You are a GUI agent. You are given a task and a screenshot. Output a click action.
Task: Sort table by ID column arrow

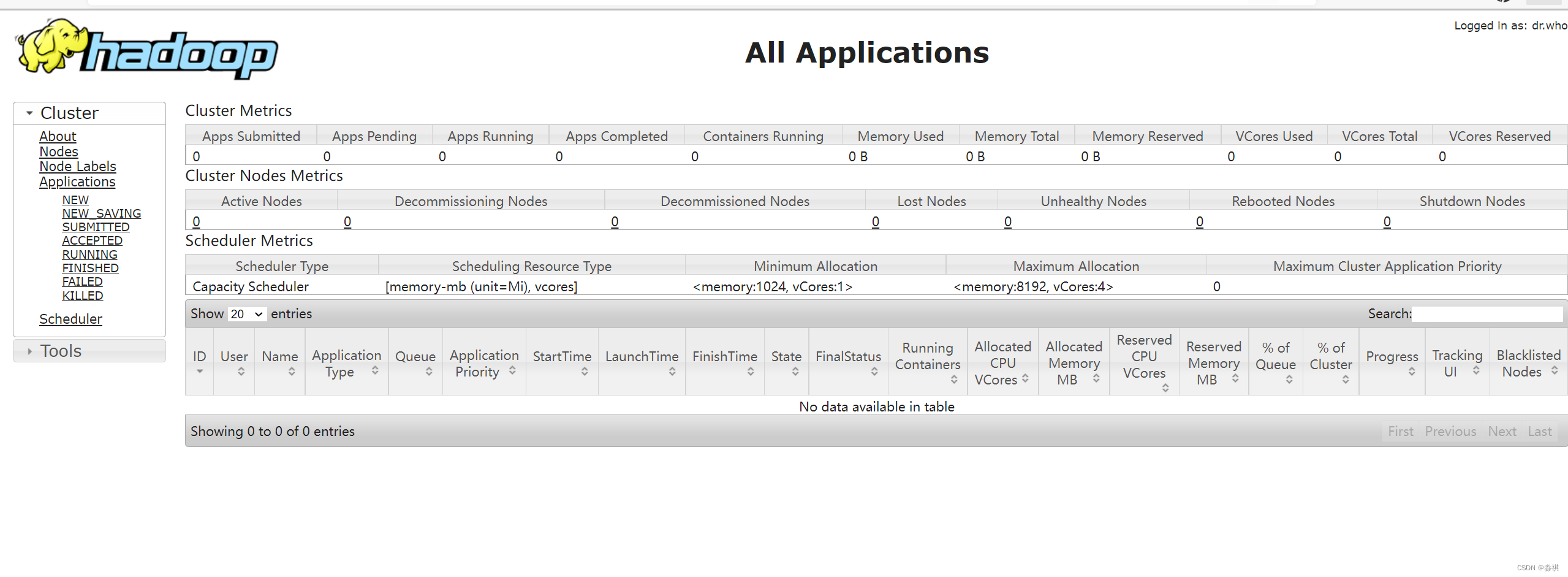(x=200, y=372)
